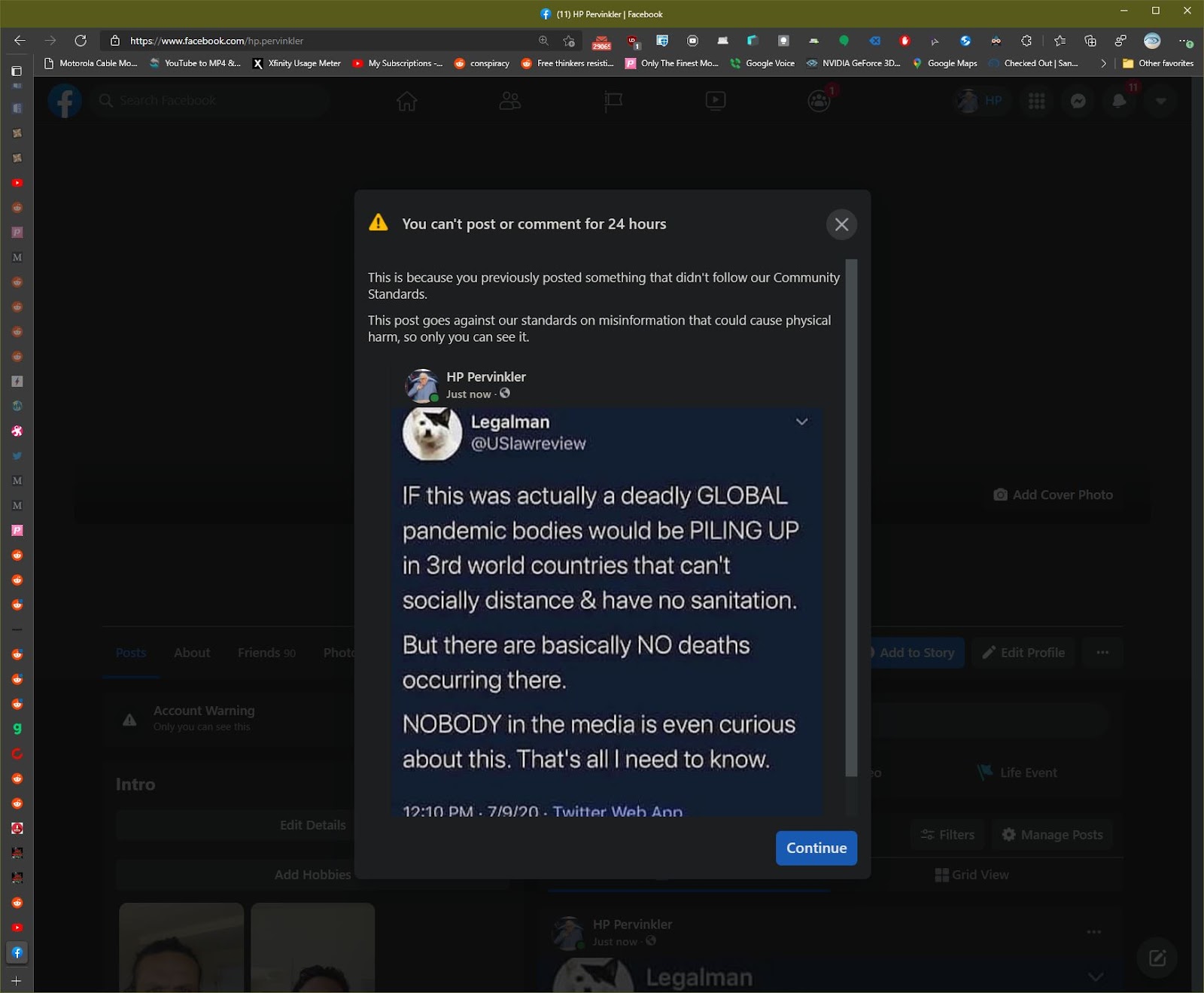Open the HP profile shortcut
This screenshot has width=1204, height=993.
tap(980, 101)
